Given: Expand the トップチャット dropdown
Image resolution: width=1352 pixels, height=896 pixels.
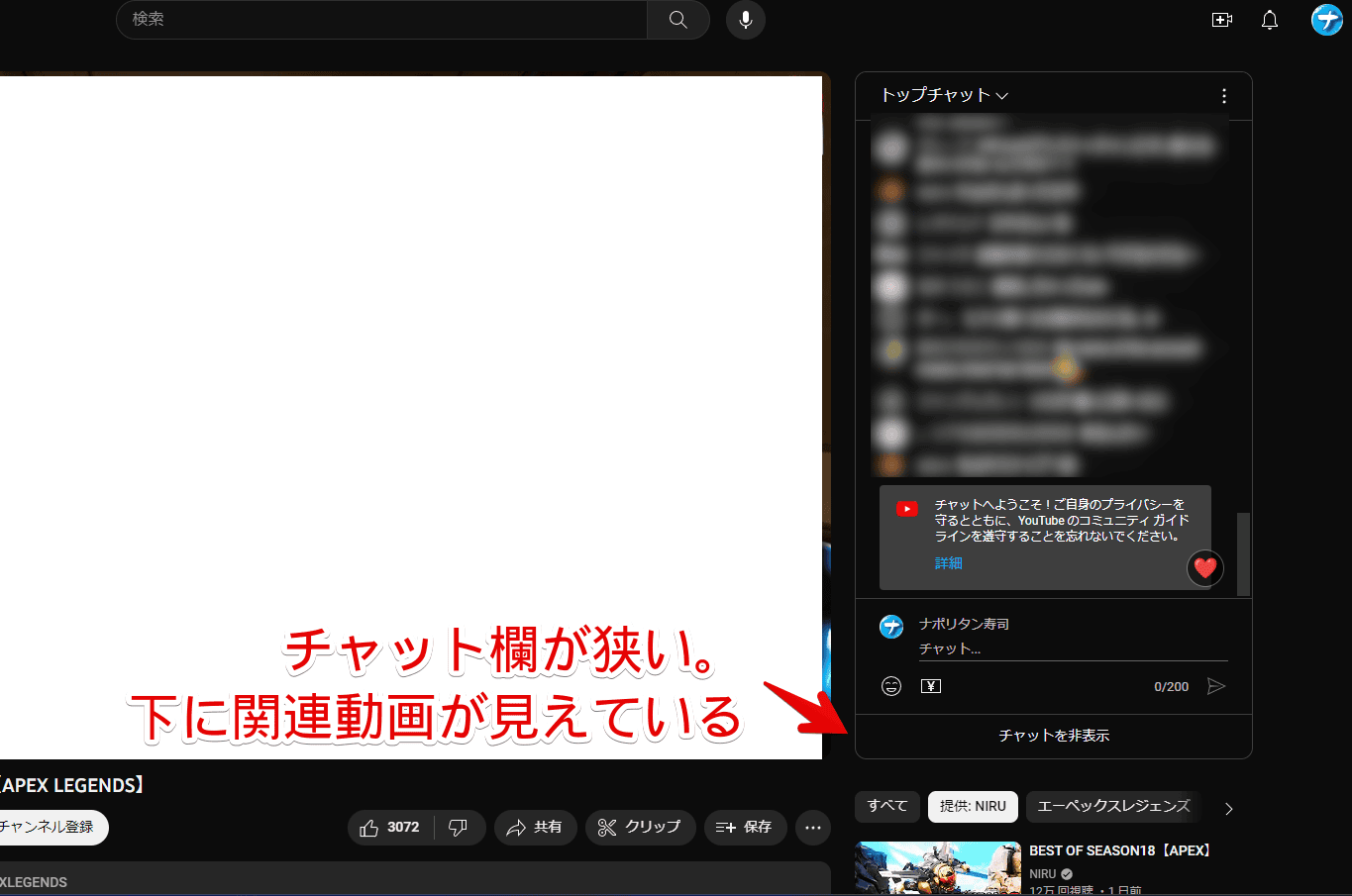Looking at the screenshot, I should tap(944, 95).
